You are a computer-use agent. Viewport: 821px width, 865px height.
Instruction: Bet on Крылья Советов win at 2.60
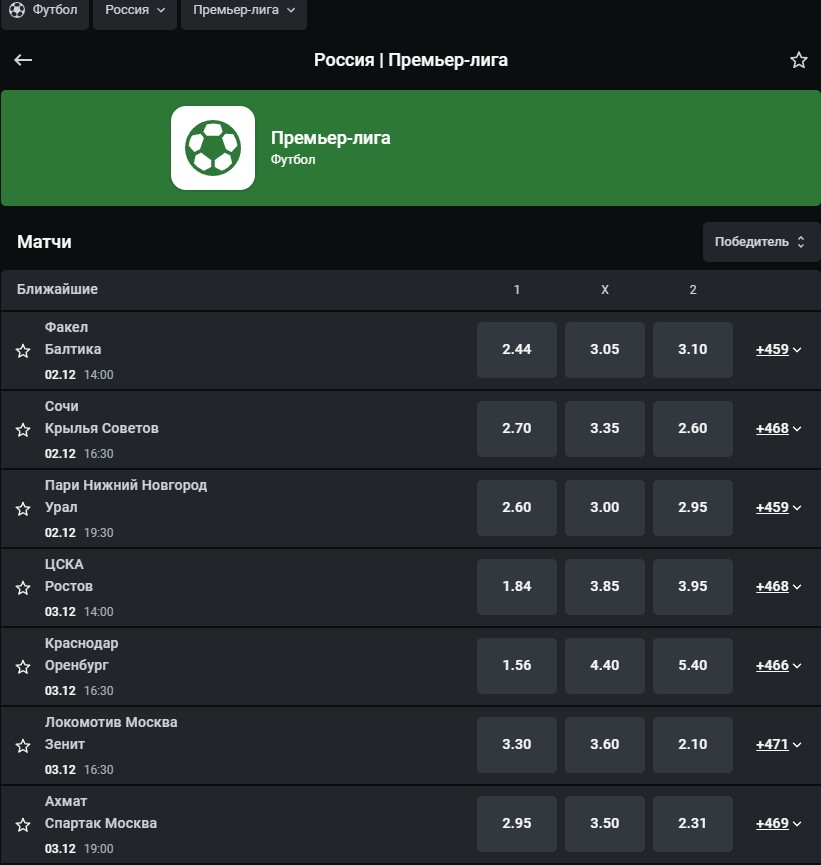coord(692,429)
